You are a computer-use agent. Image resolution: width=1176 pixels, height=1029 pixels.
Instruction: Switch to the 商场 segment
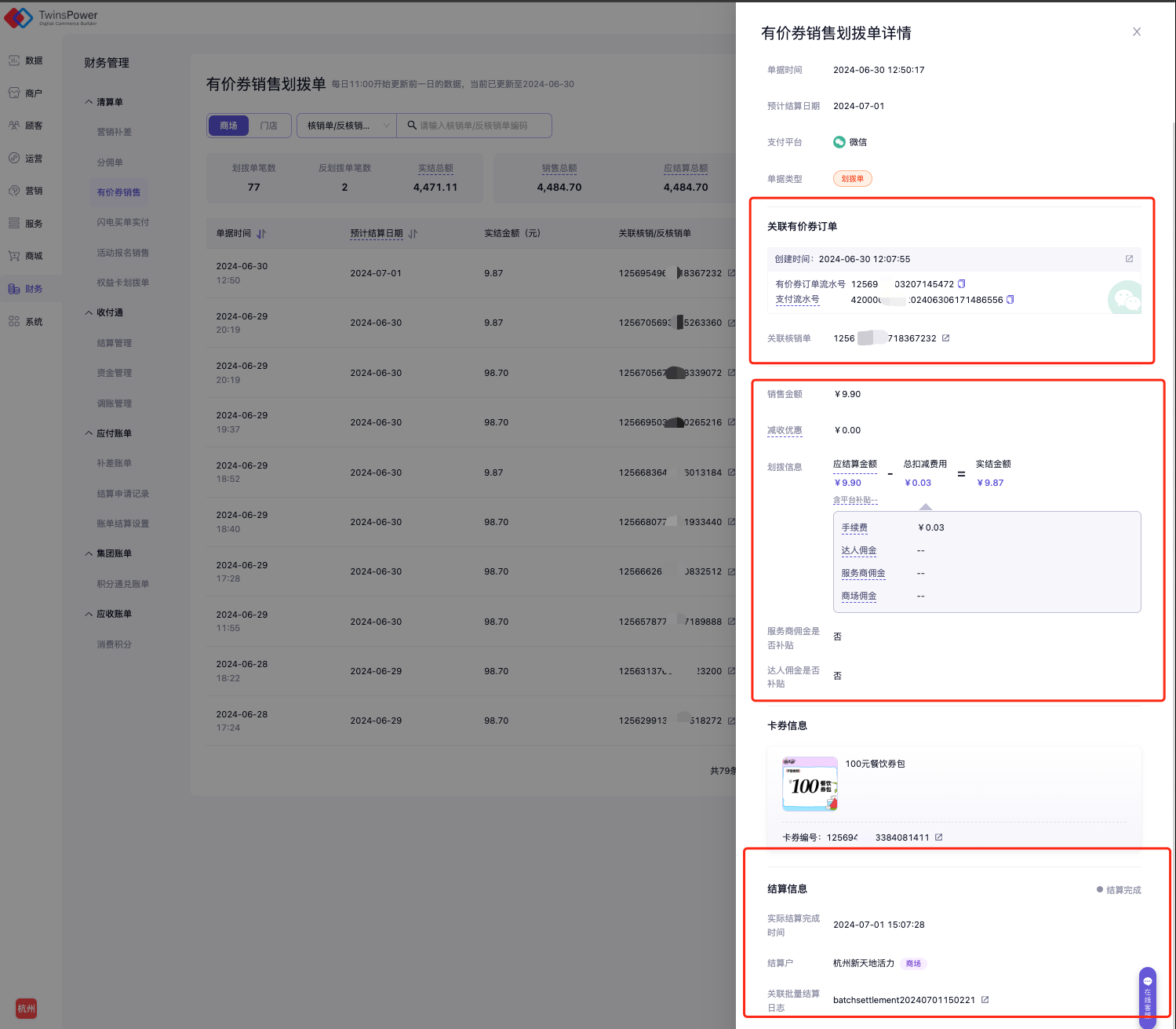coord(228,126)
